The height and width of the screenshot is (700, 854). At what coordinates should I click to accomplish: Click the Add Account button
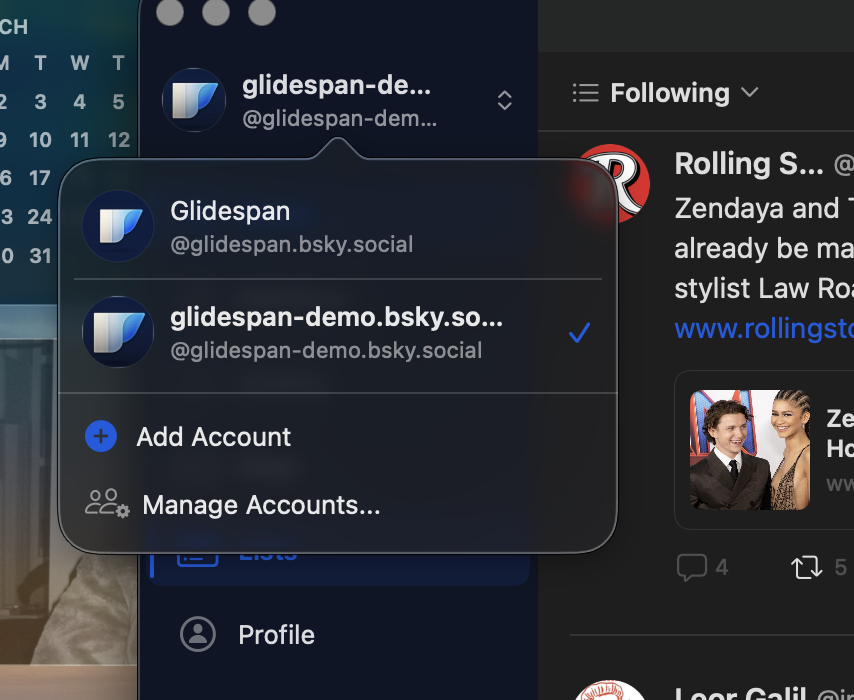click(214, 436)
